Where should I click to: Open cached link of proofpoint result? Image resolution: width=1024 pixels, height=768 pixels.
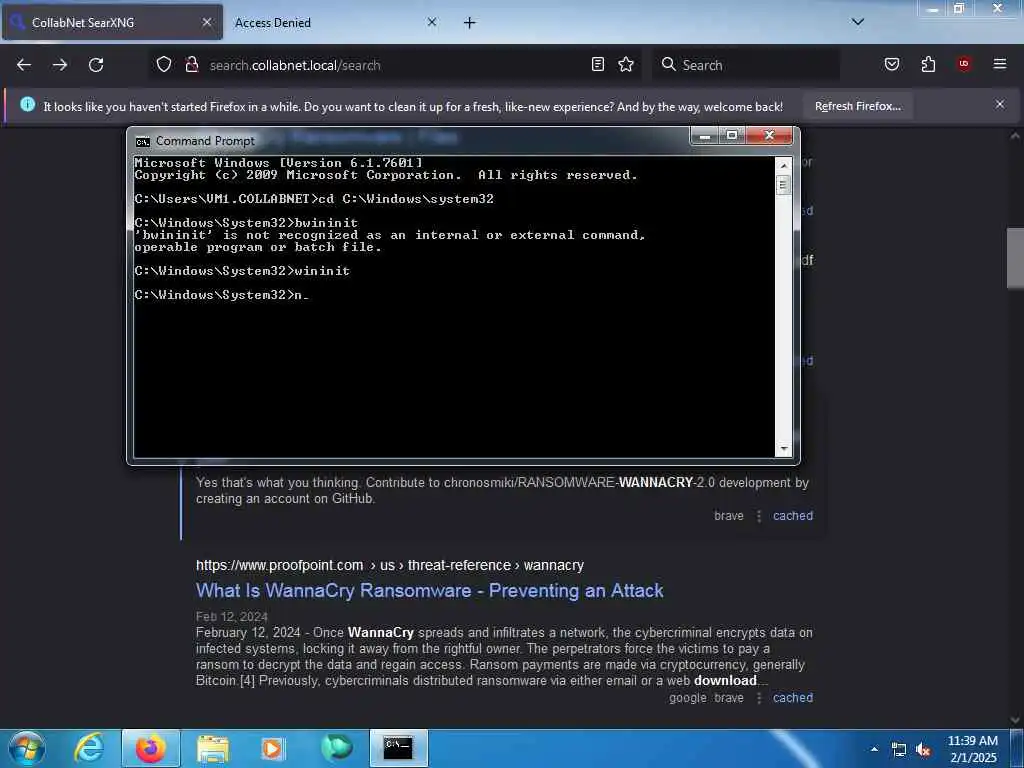tap(793, 698)
